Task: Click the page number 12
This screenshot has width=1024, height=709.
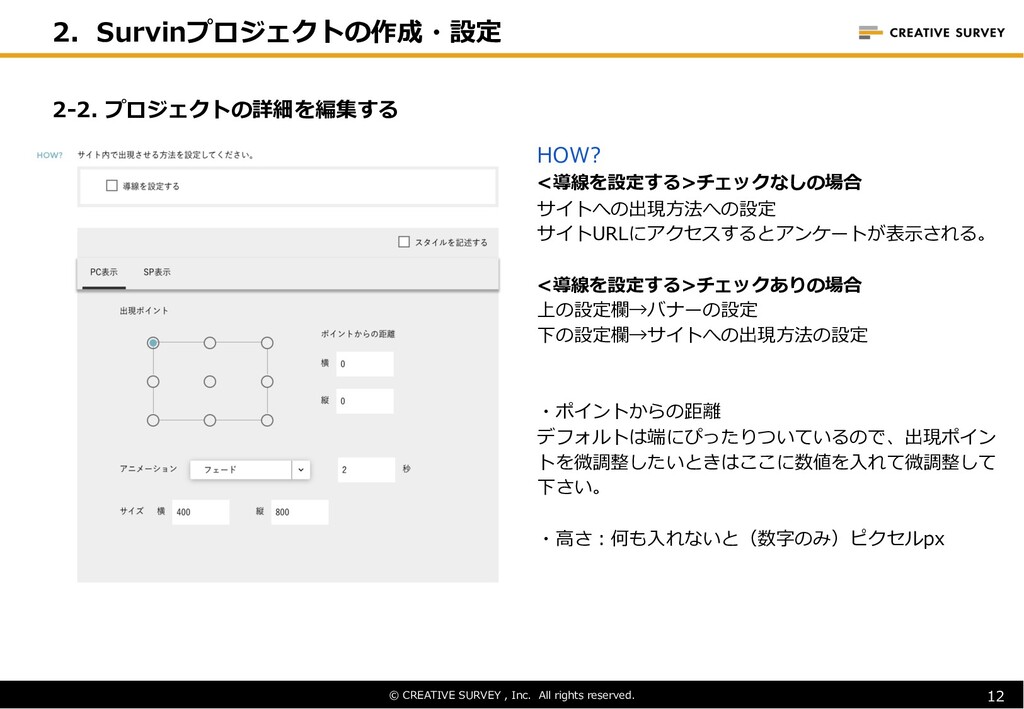Action: tap(996, 696)
